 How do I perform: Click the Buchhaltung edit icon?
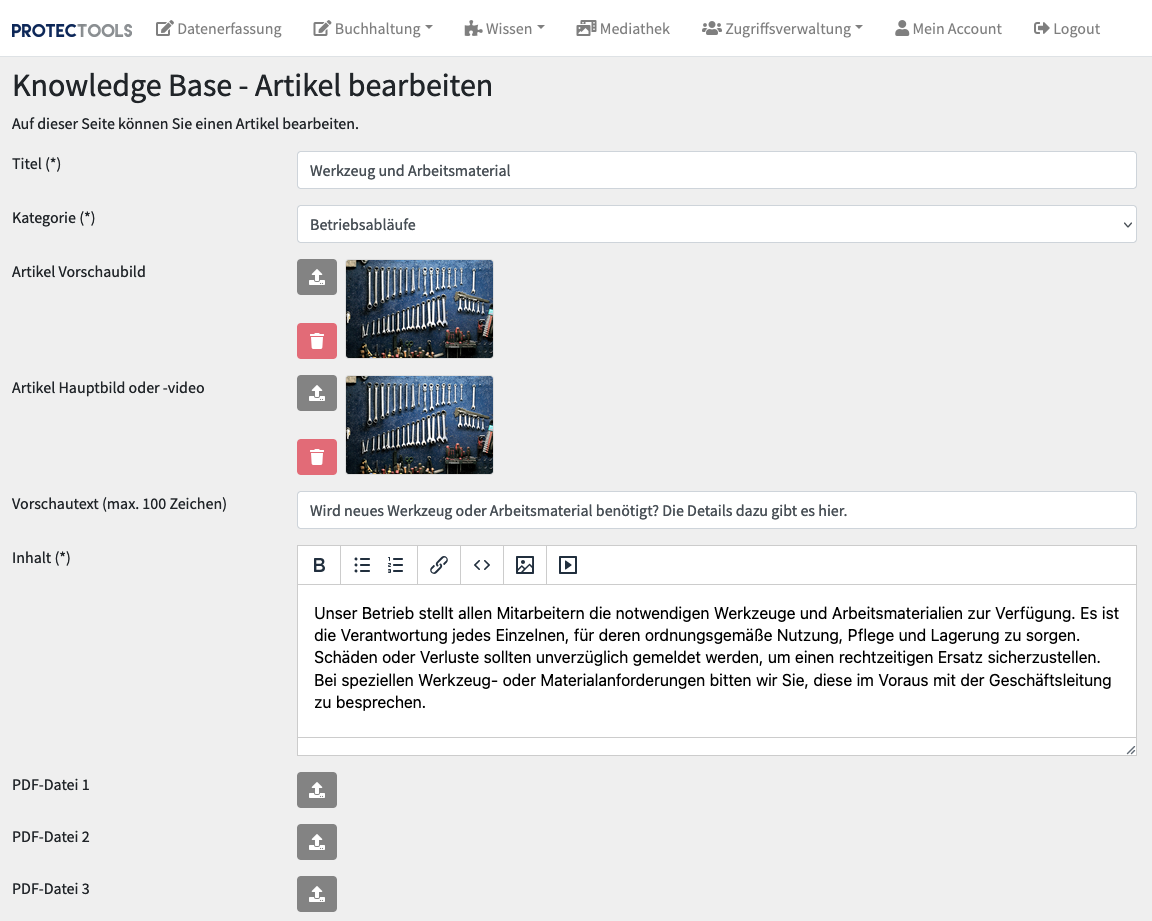(x=322, y=29)
